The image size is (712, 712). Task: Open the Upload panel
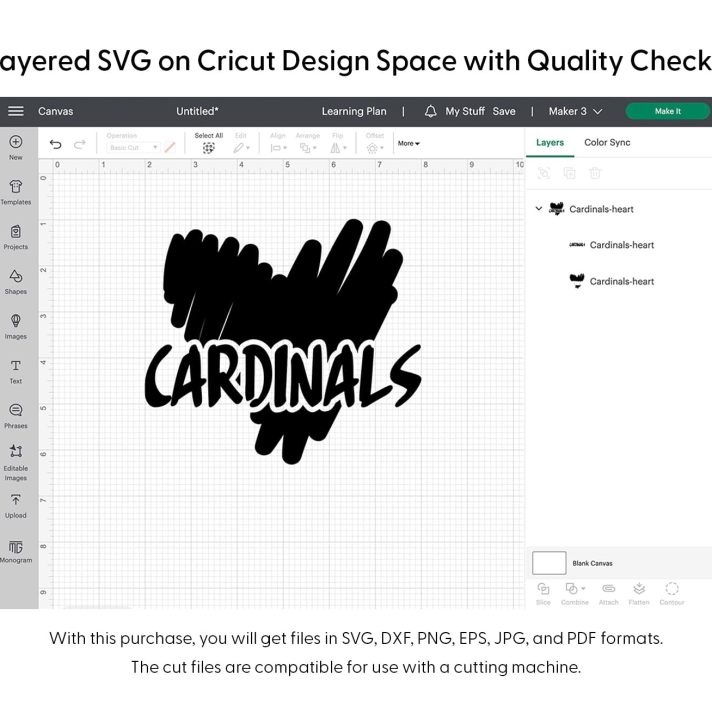coord(15,506)
